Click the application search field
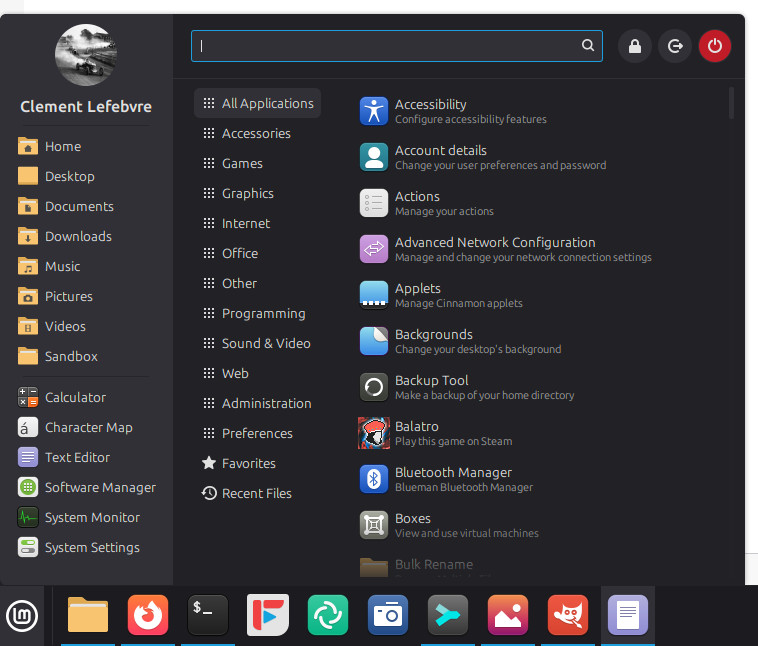The image size is (758, 646). pyautogui.click(x=390, y=45)
